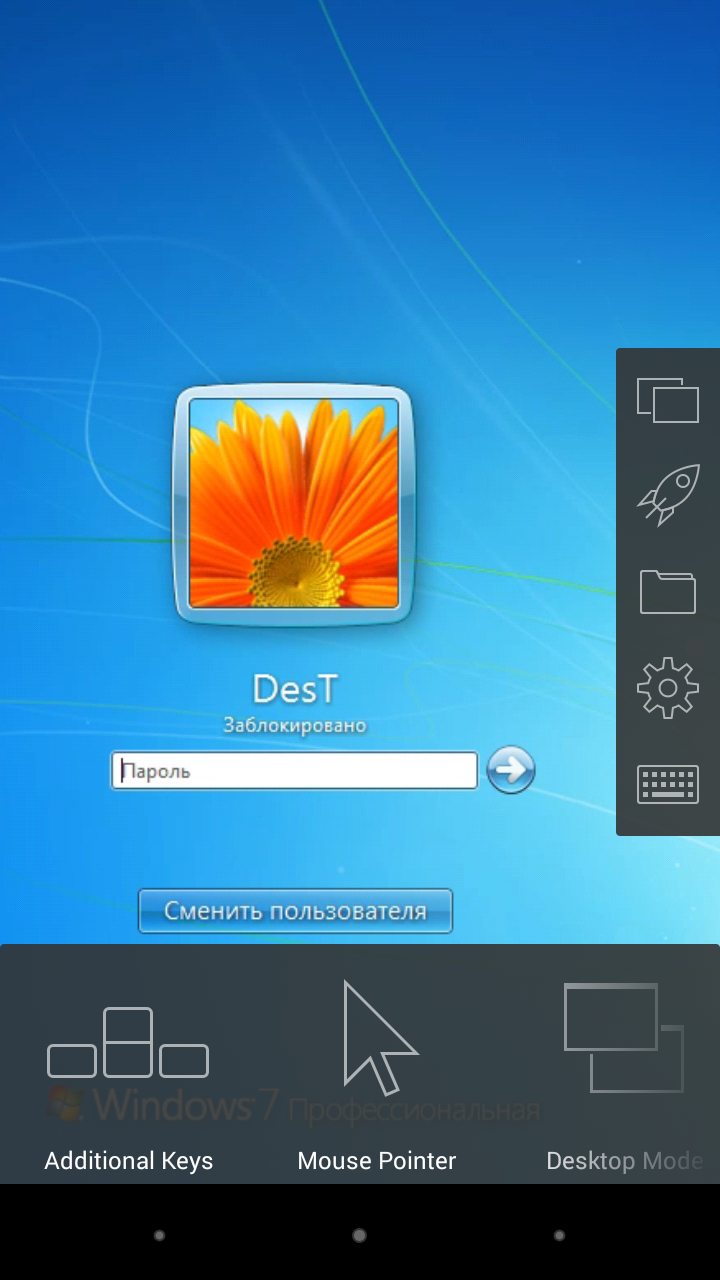
Task: Open the file manager folder icon
Action: pos(668,591)
